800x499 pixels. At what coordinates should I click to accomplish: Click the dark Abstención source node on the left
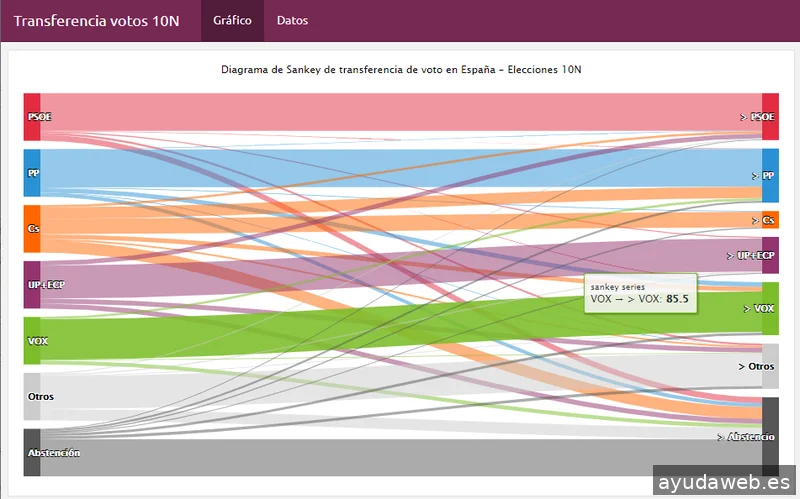point(32,452)
